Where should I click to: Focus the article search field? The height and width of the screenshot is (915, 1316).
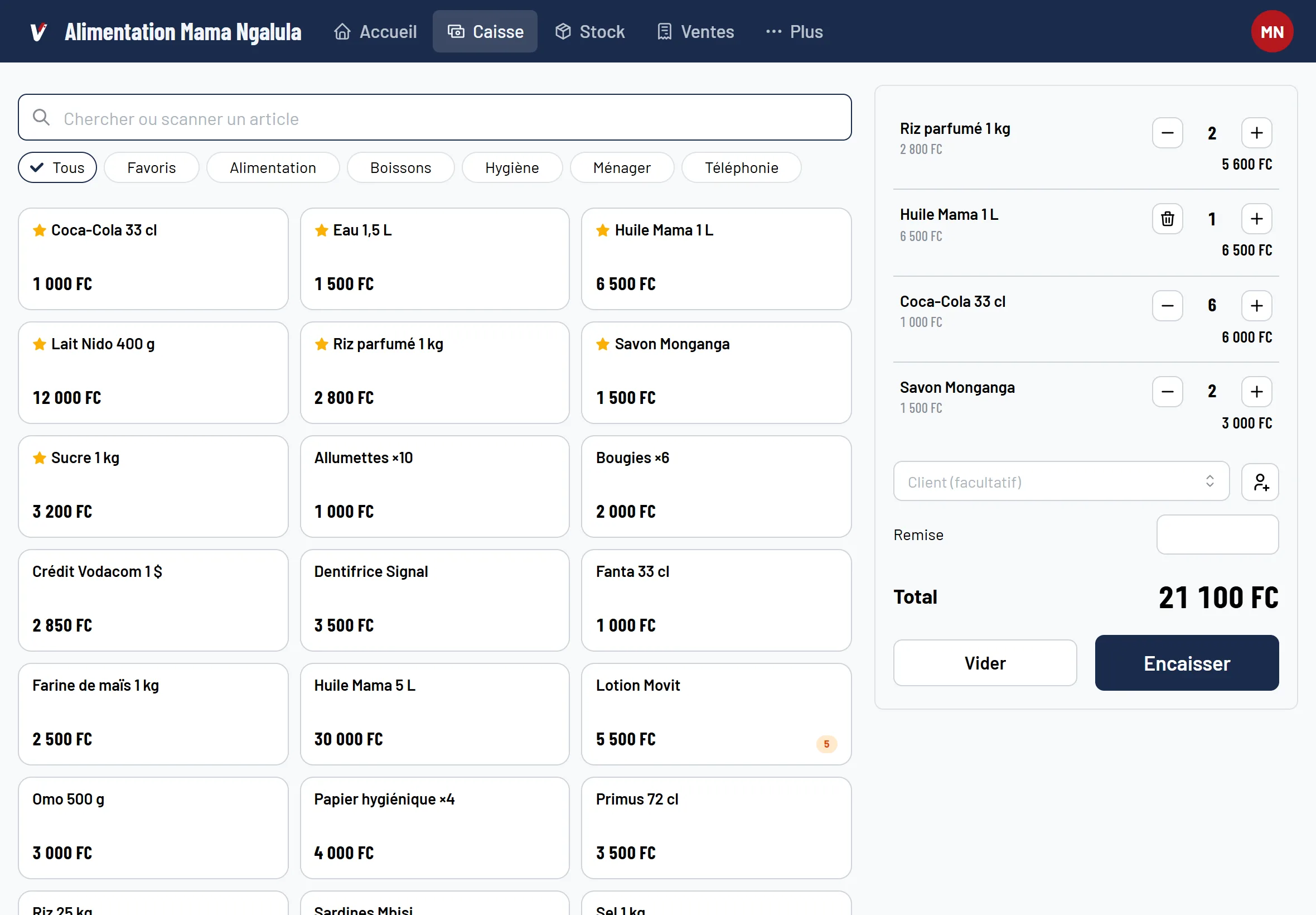click(x=434, y=118)
